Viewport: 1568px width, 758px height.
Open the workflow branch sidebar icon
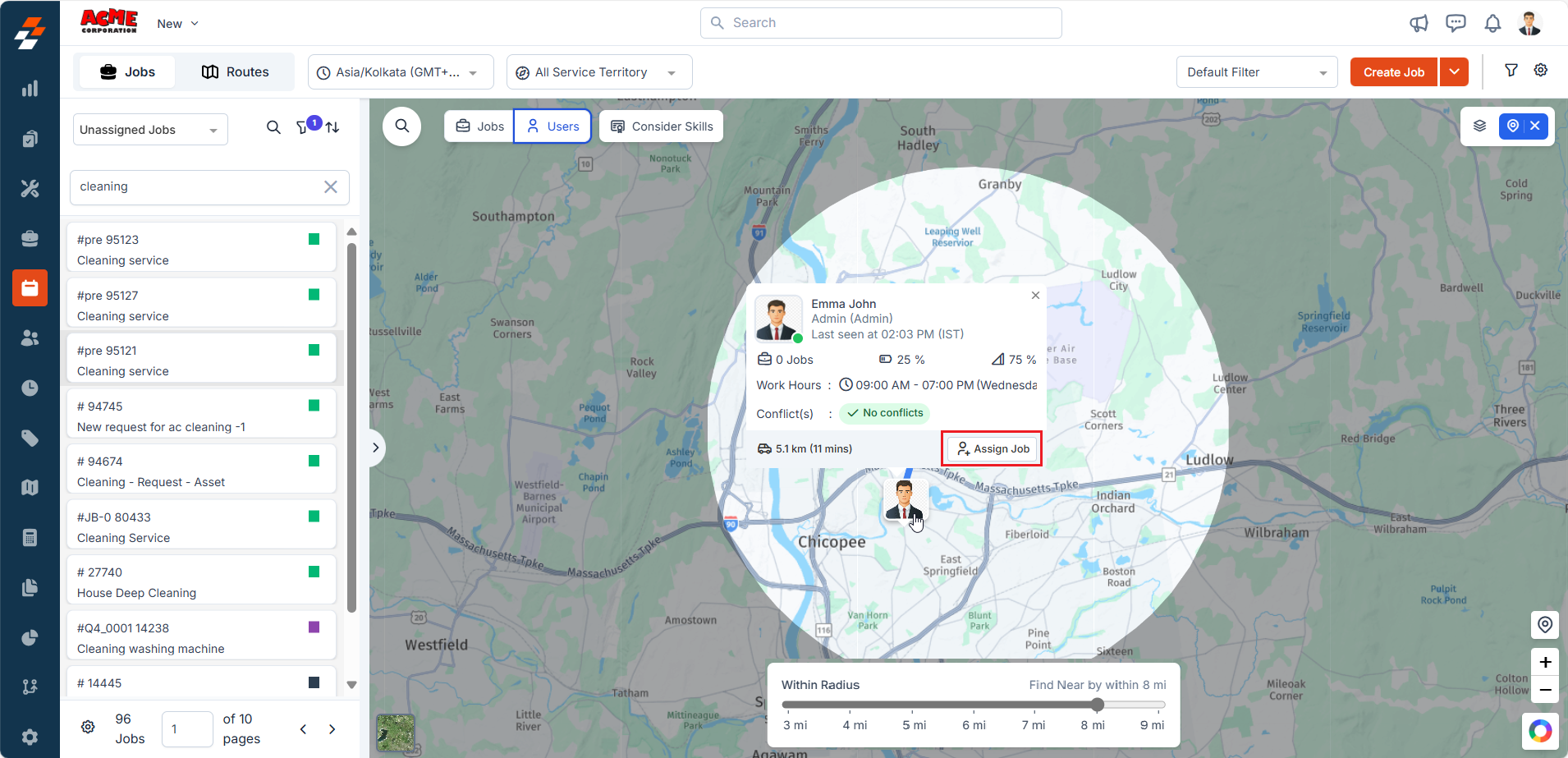point(30,687)
